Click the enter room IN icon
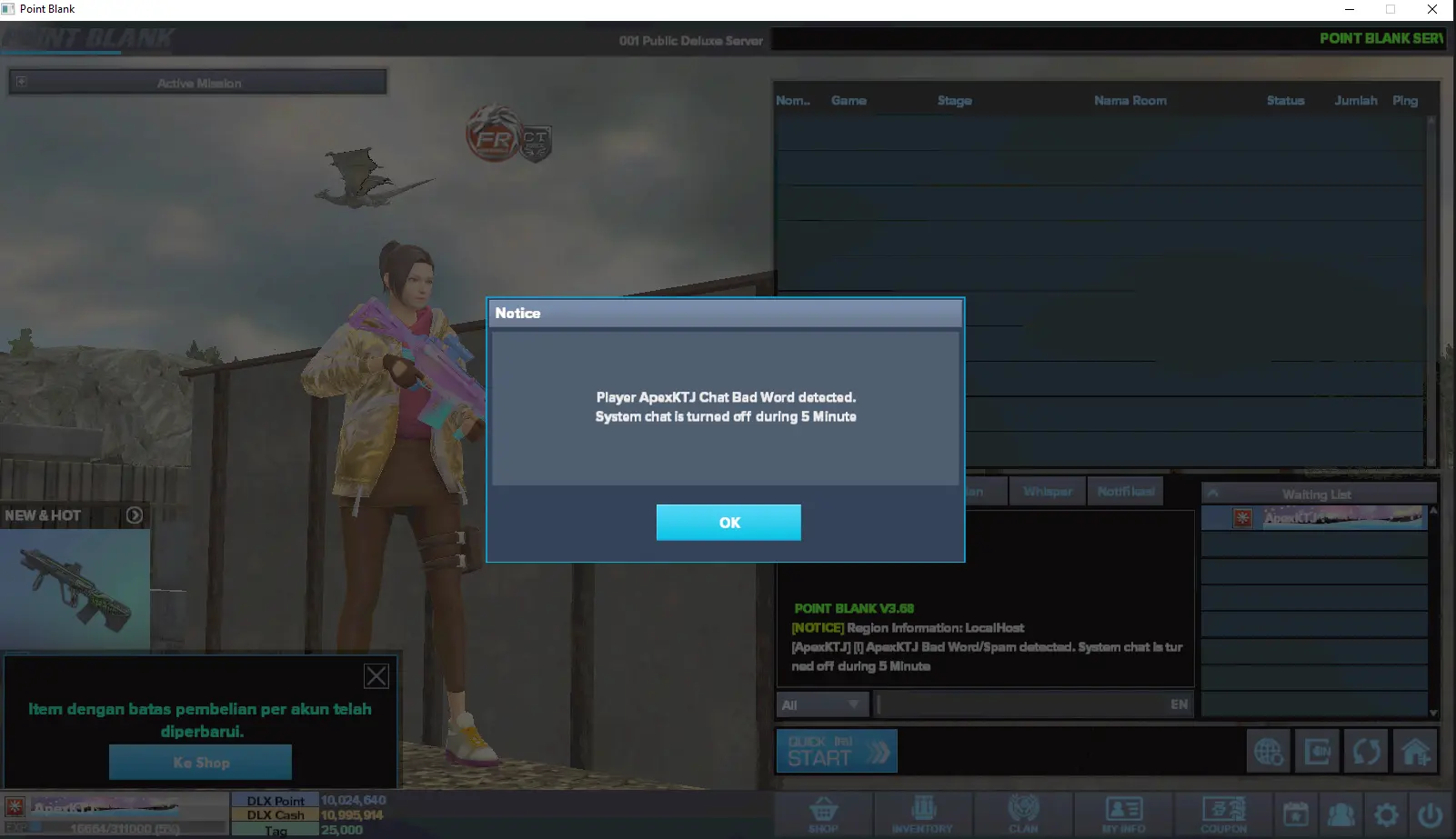Image resolution: width=1456 pixels, height=839 pixels. point(1317,752)
